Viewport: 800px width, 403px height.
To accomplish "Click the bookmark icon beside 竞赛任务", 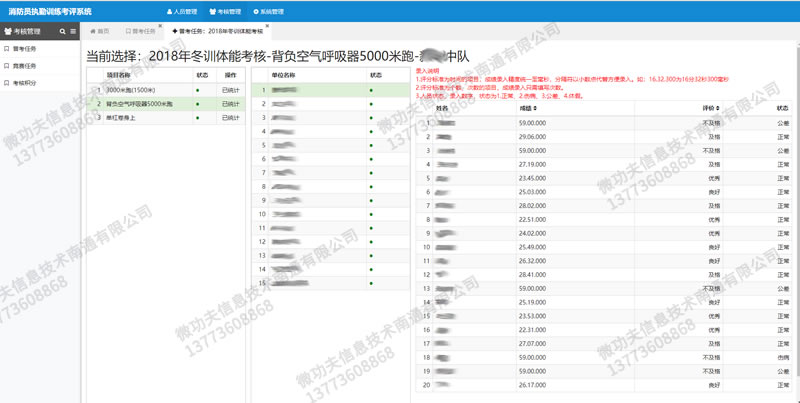I will 7,66.
